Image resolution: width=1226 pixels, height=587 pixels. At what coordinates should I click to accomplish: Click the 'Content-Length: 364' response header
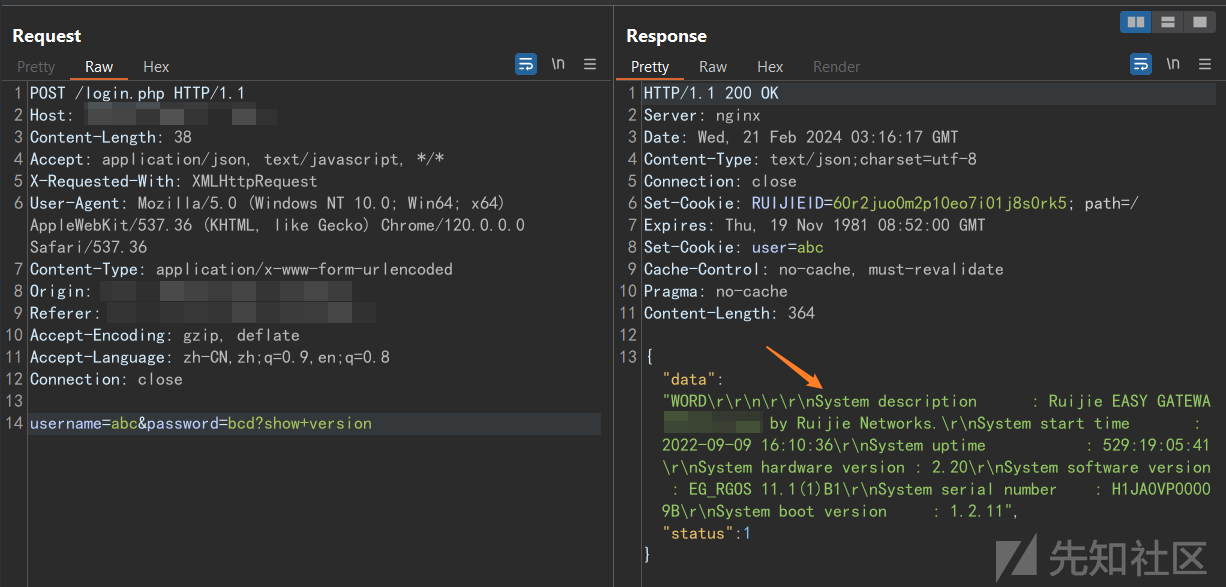click(729, 313)
